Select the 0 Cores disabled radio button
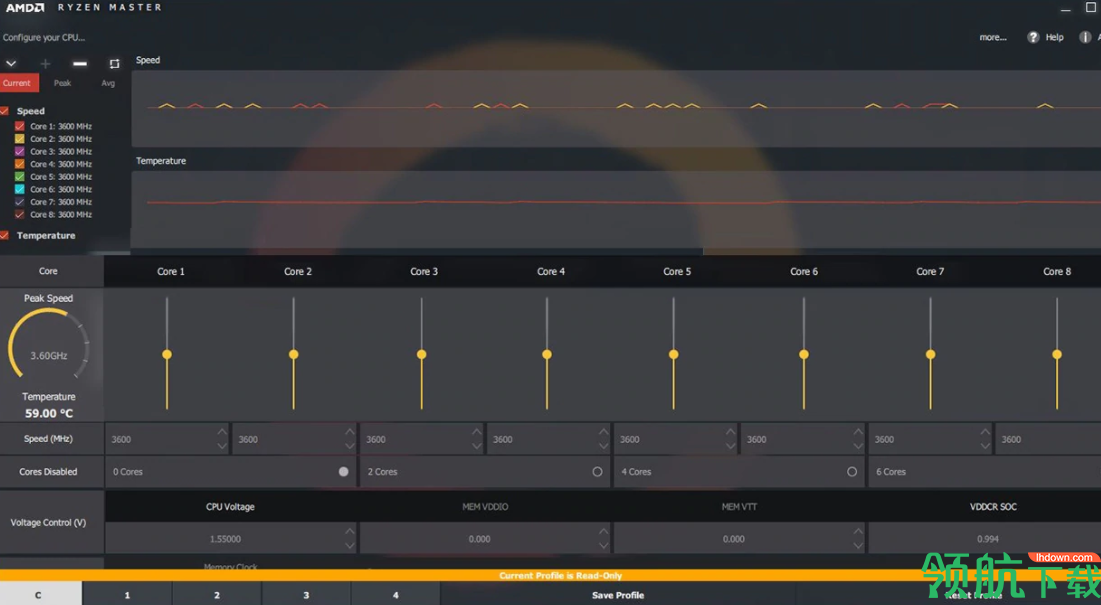Screen dimensions: 1101x605 click(x=343, y=472)
